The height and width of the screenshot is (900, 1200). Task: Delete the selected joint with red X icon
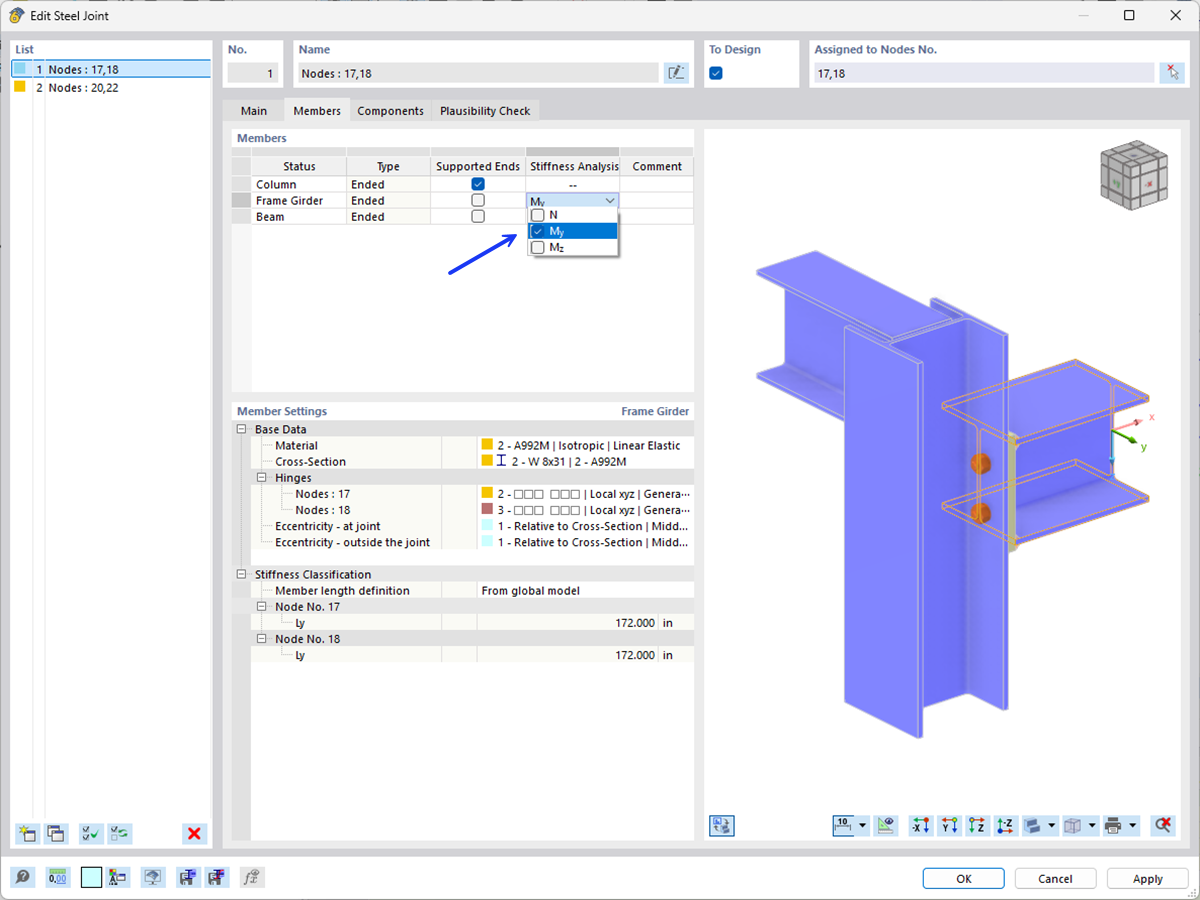point(195,833)
